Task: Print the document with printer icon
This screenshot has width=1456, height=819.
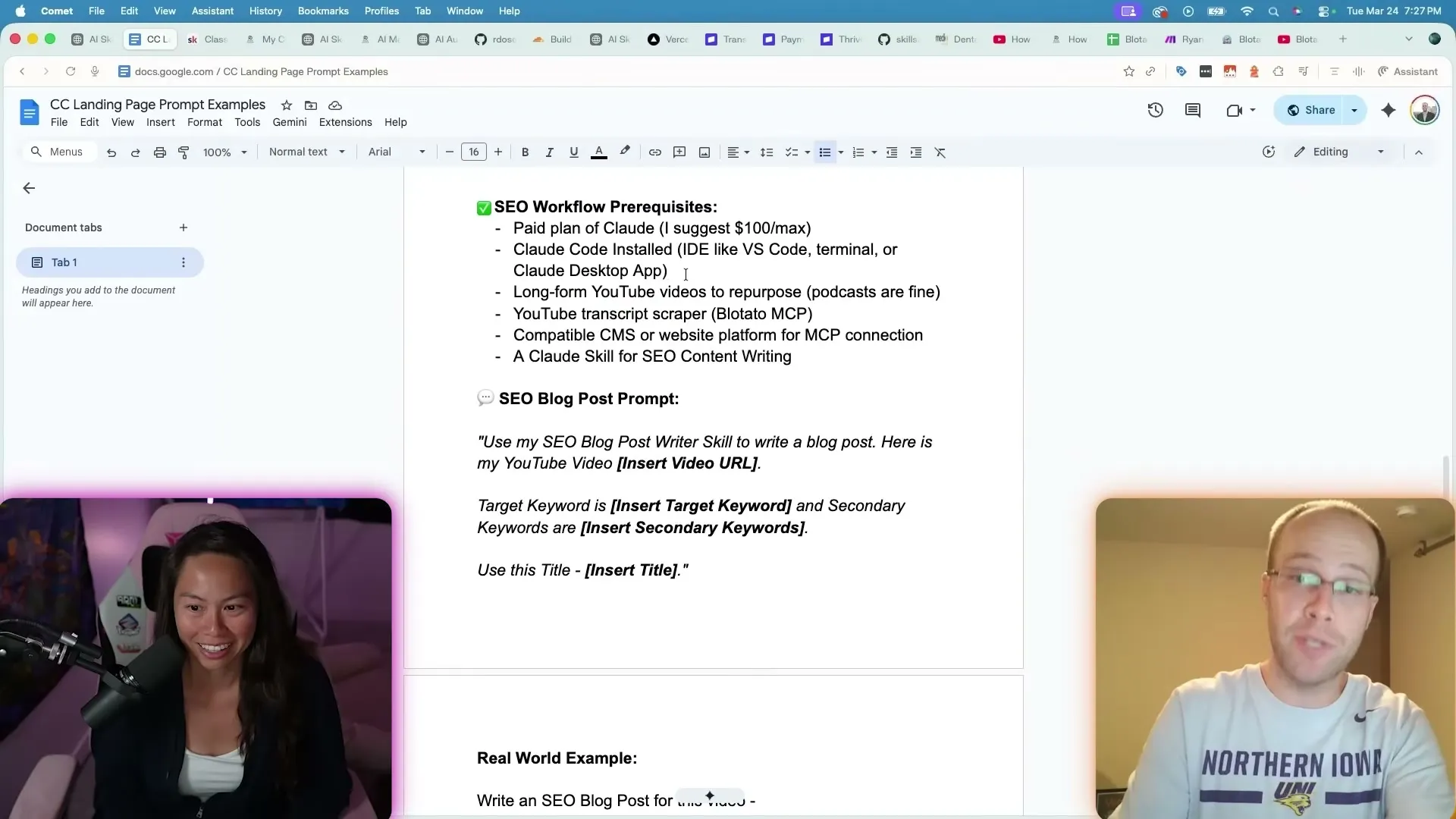Action: [160, 152]
